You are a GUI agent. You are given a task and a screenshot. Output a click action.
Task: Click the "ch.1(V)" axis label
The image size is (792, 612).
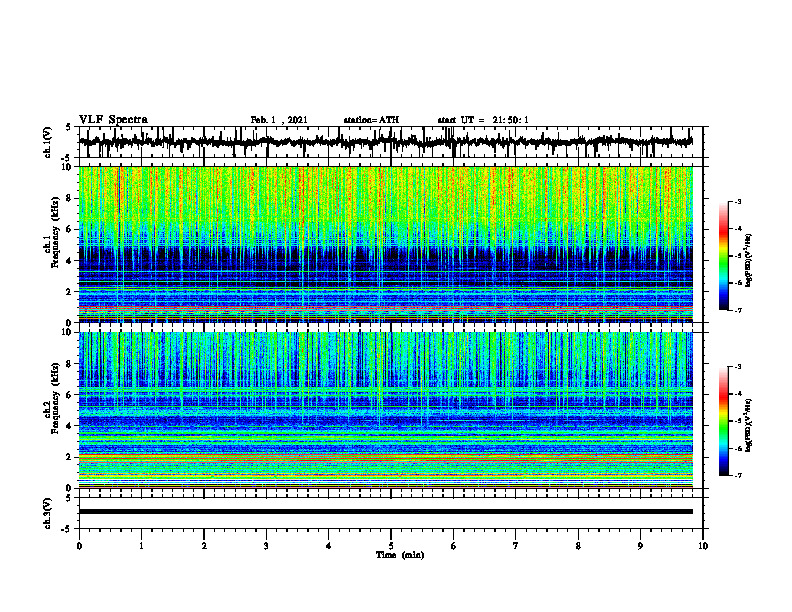click(x=48, y=142)
